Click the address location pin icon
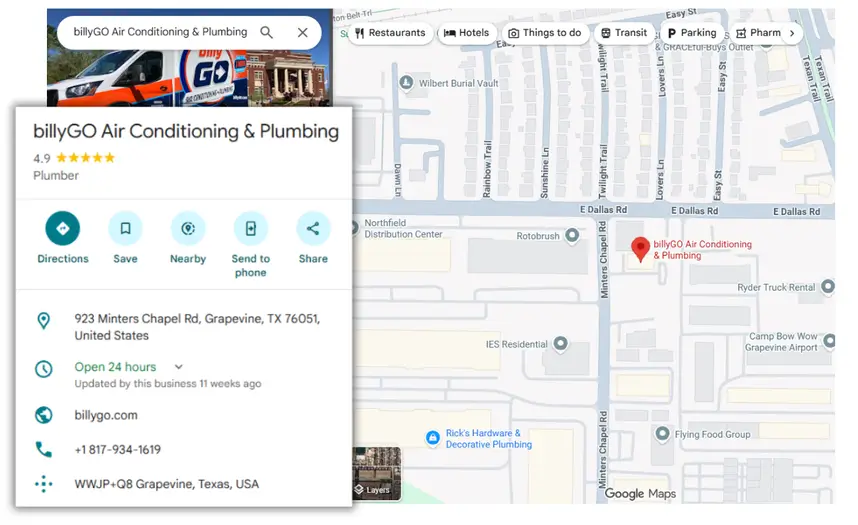The height and width of the screenshot is (525, 858). click(44, 320)
